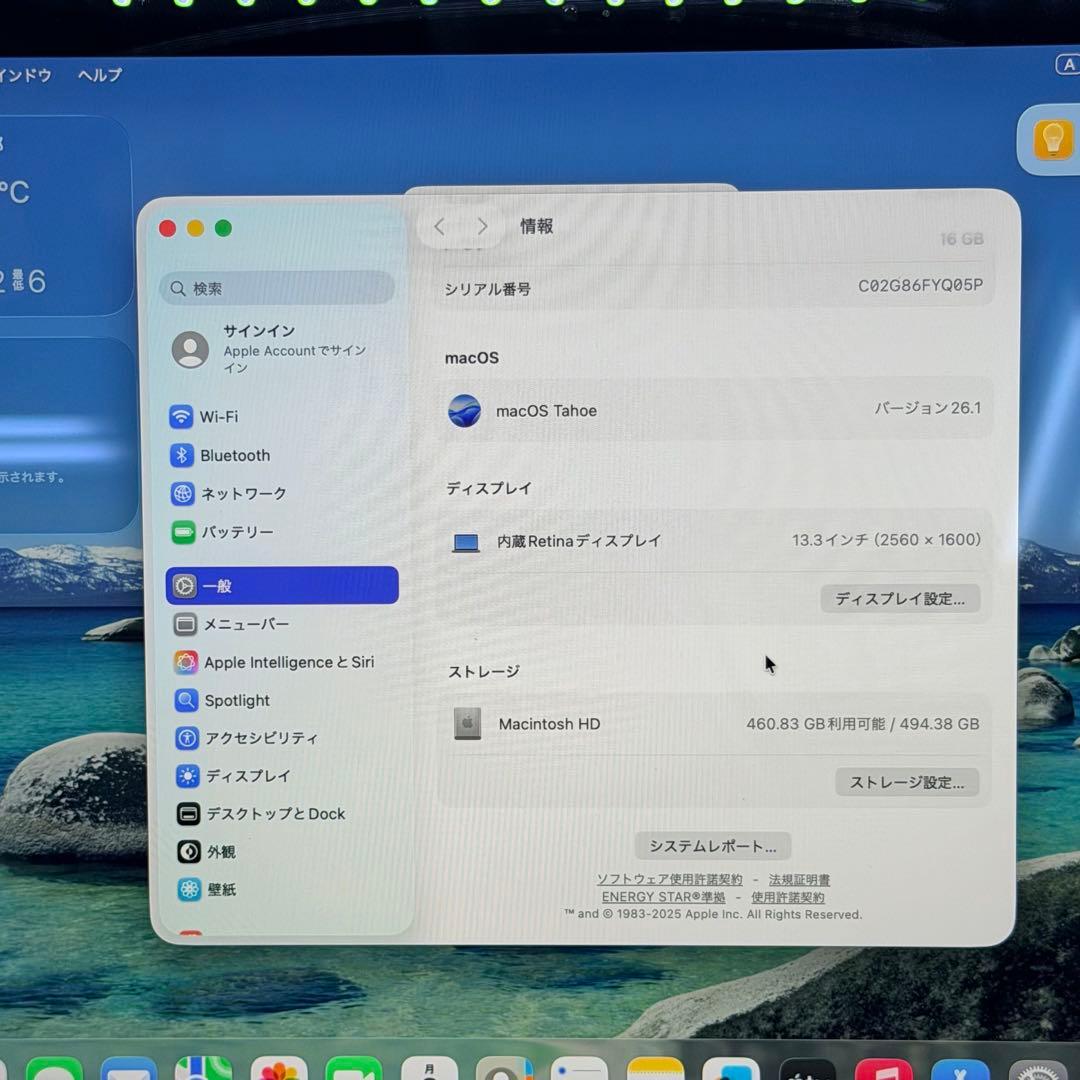The height and width of the screenshot is (1080, 1080).
Task: Open デスクトップと Dock settings
Action: click(261, 814)
